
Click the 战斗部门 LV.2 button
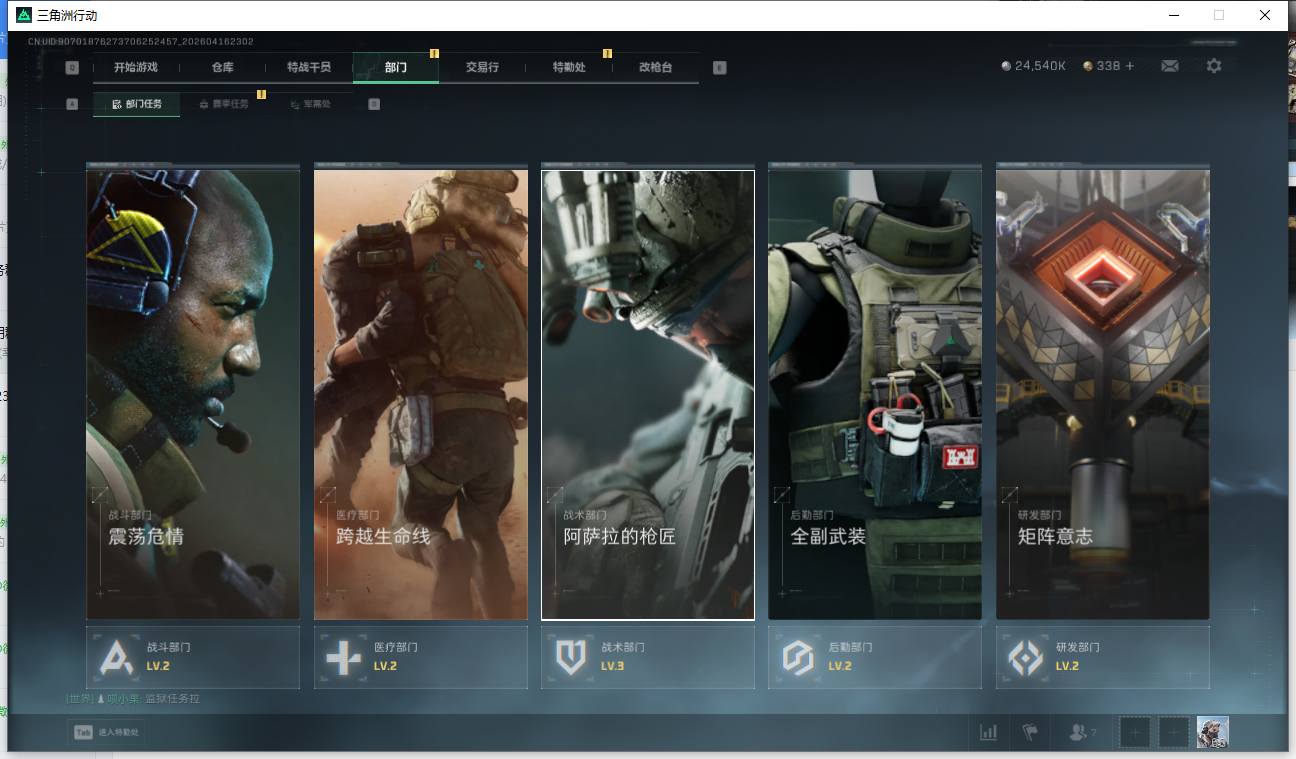click(193, 657)
